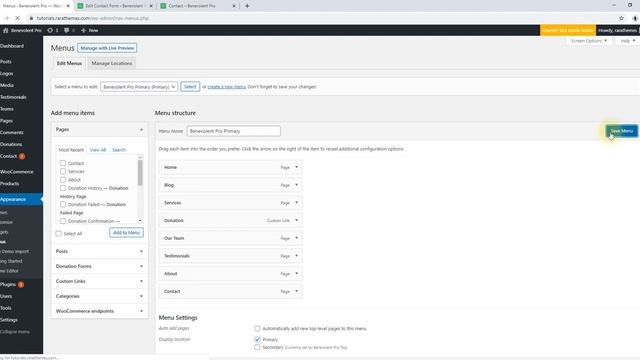Follow the create a new menu link
Viewport: 640px width, 360px height.
[227, 87]
